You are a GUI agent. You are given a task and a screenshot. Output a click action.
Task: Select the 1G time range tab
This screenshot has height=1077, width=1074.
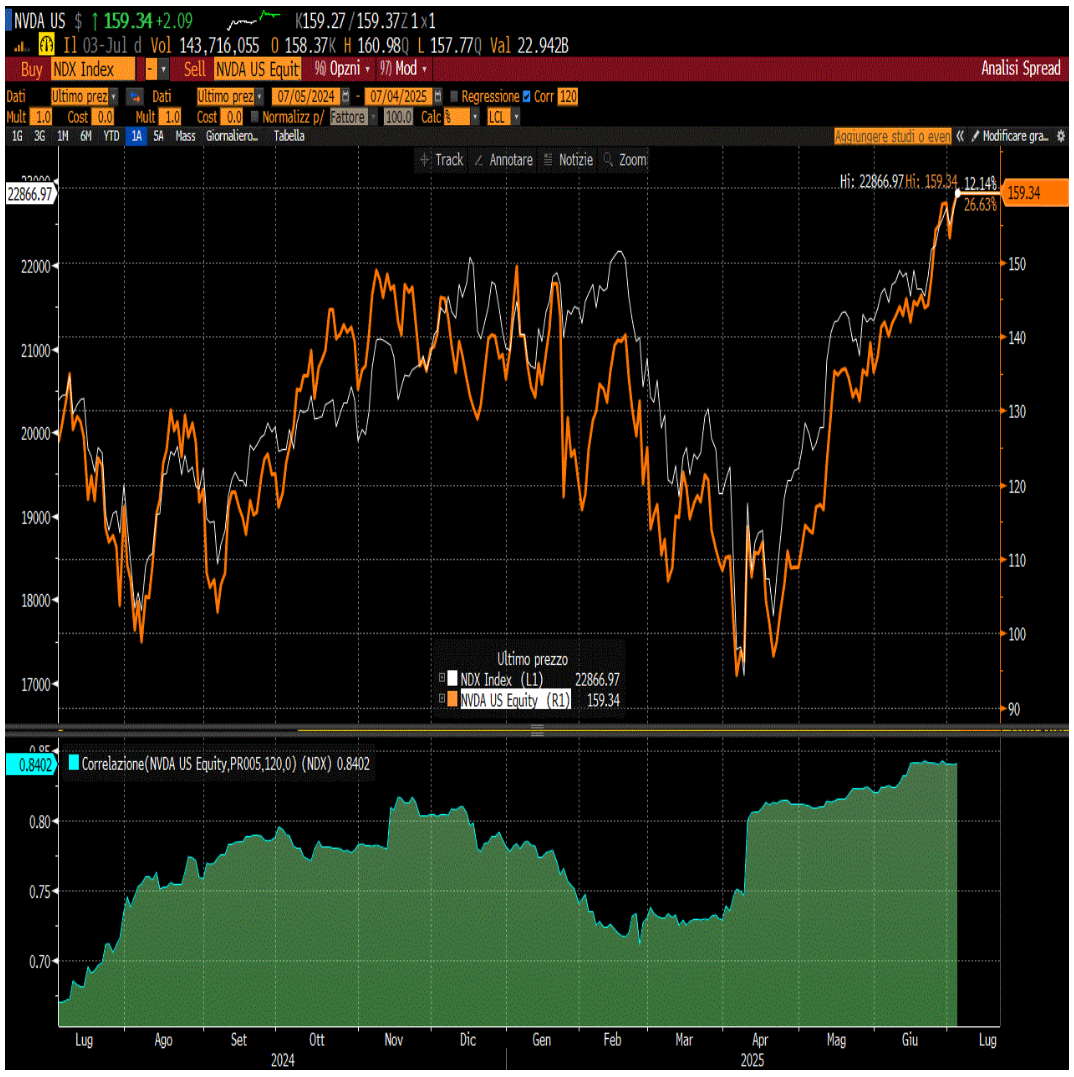[x=17, y=136]
